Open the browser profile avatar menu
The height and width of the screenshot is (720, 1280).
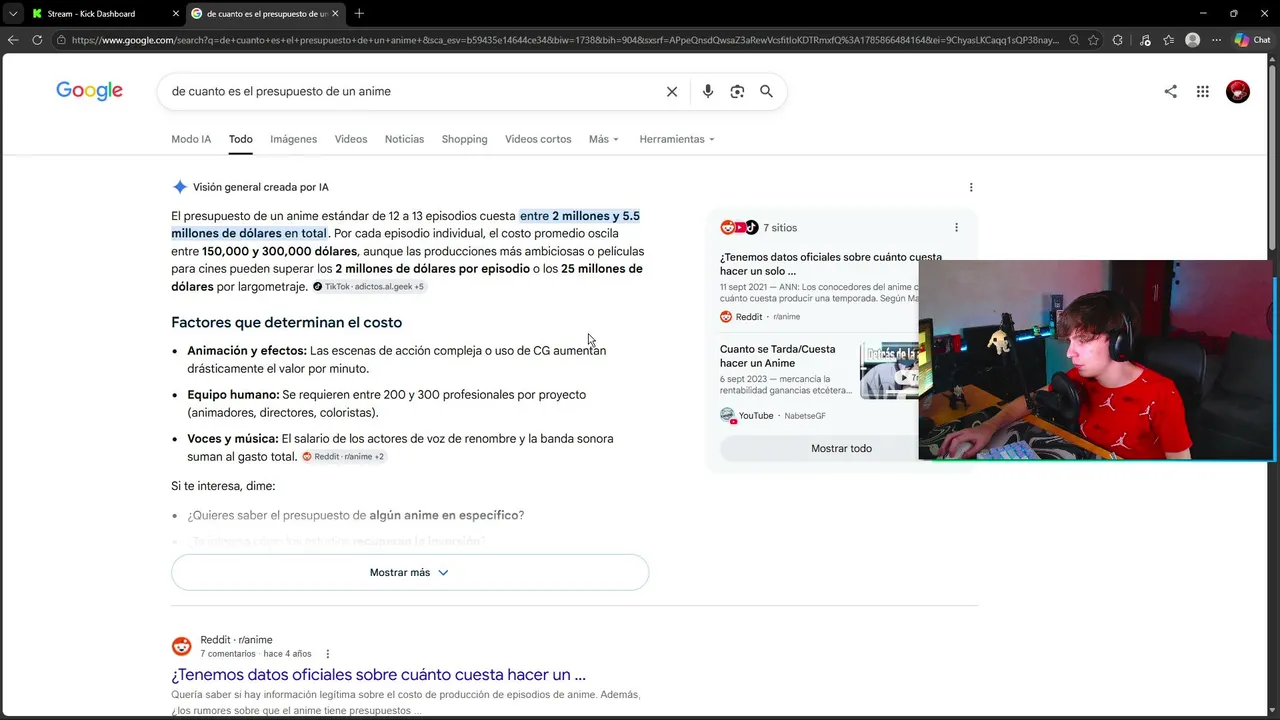[1192, 40]
